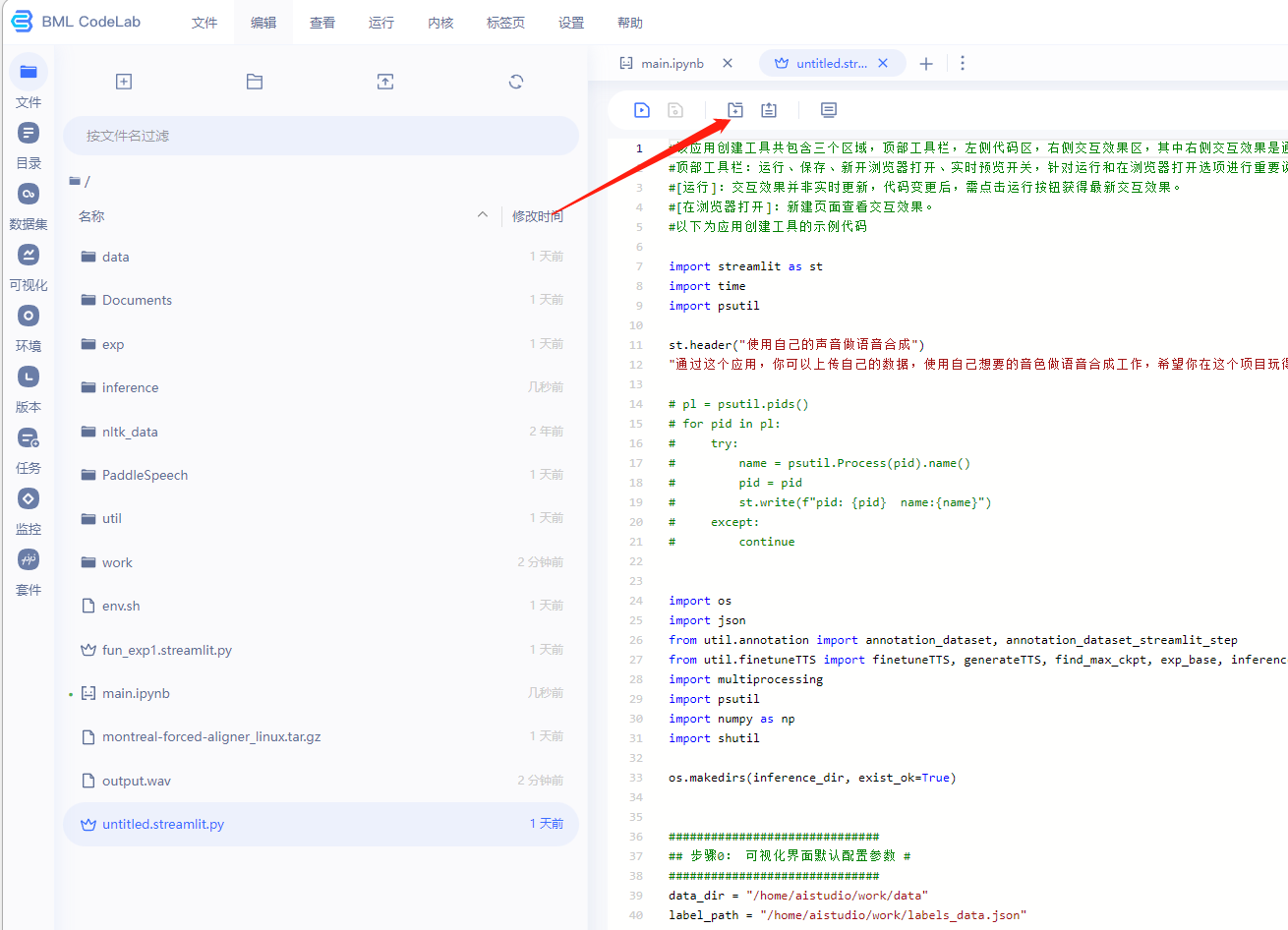1288x930 pixels.
Task: Click the upload file icon
Action: [385, 82]
